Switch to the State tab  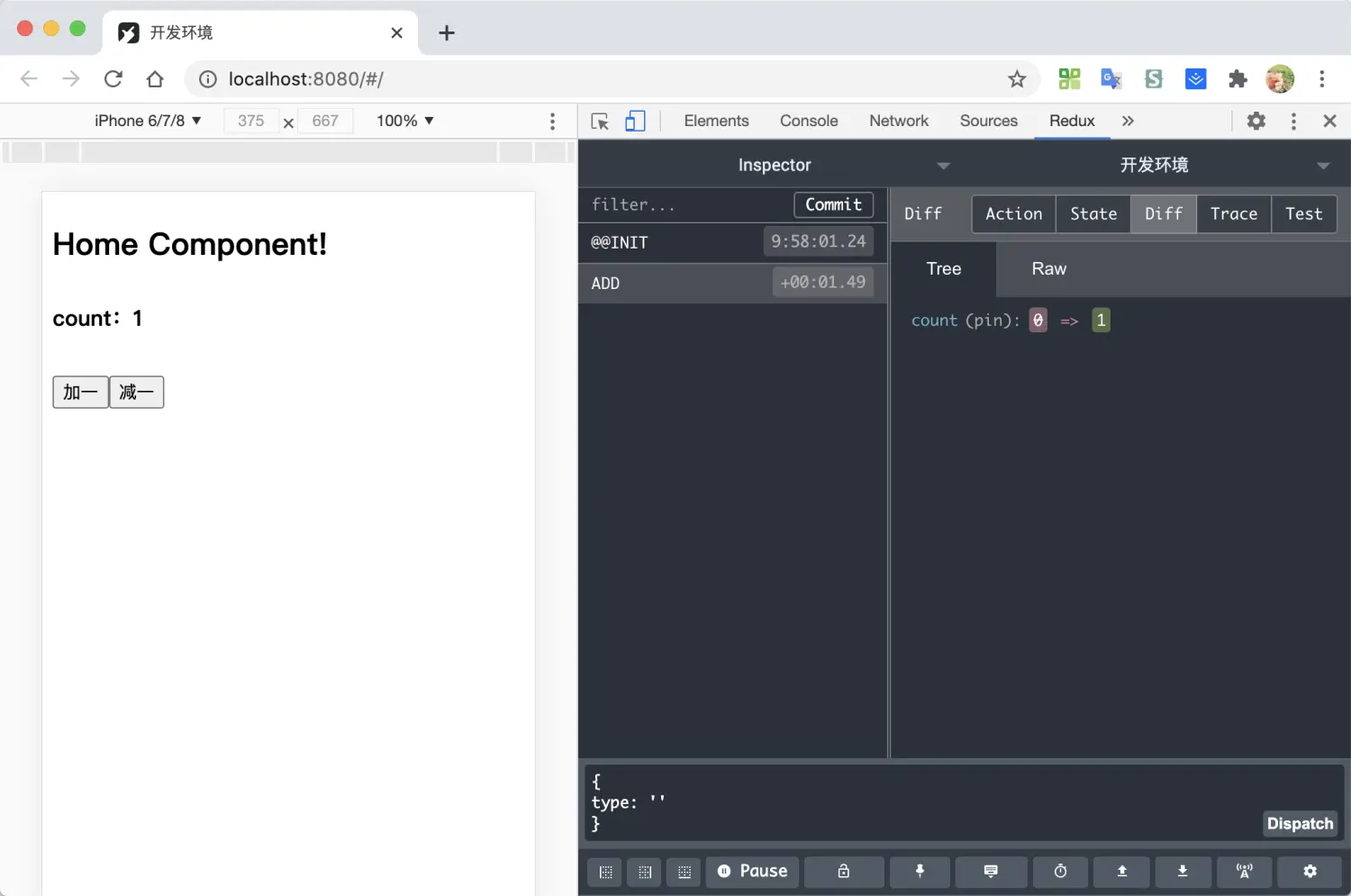[1093, 214]
